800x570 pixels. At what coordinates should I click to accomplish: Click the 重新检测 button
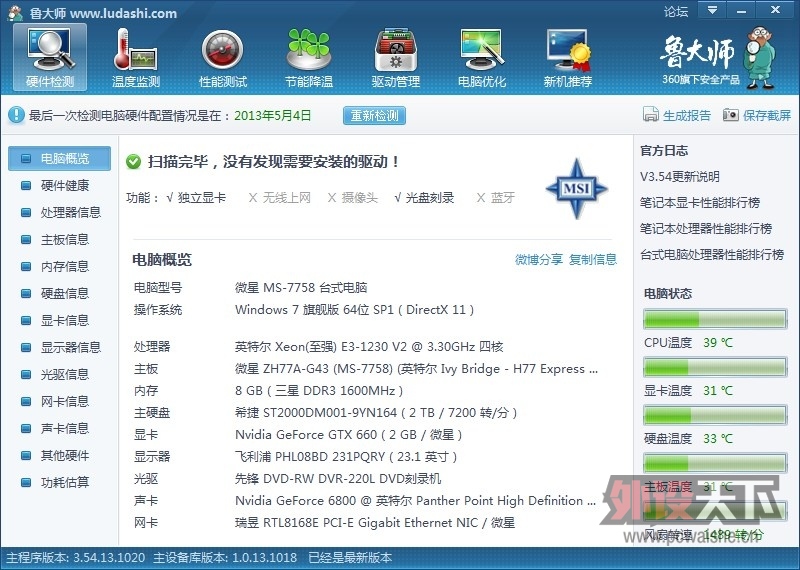(374, 115)
